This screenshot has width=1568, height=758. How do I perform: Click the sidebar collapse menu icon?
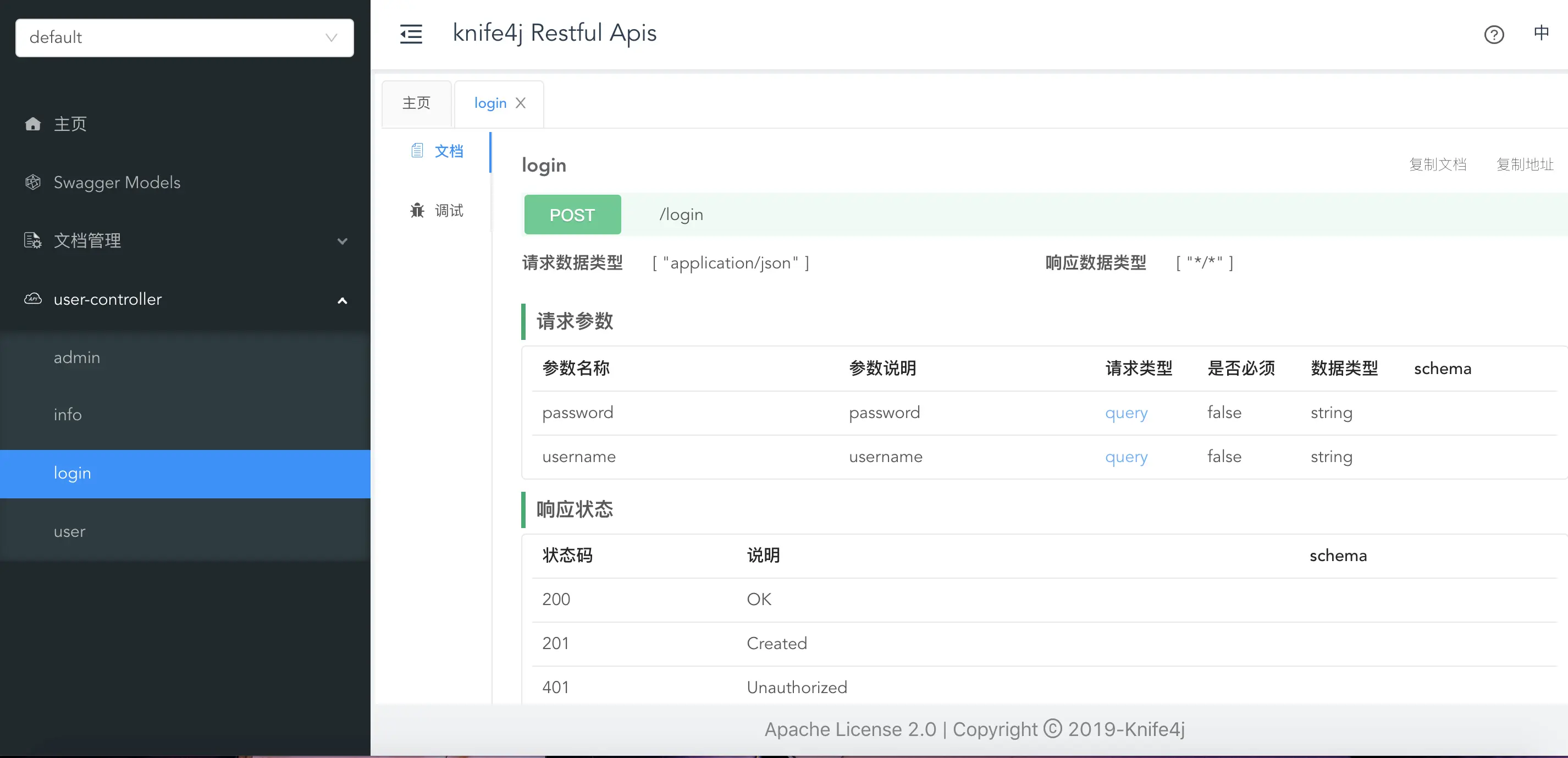411,34
